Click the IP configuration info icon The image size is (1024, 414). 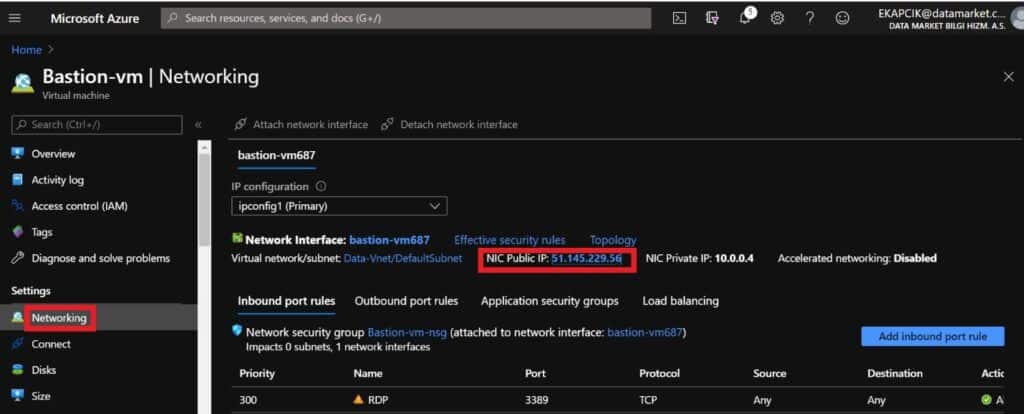click(321, 186)
